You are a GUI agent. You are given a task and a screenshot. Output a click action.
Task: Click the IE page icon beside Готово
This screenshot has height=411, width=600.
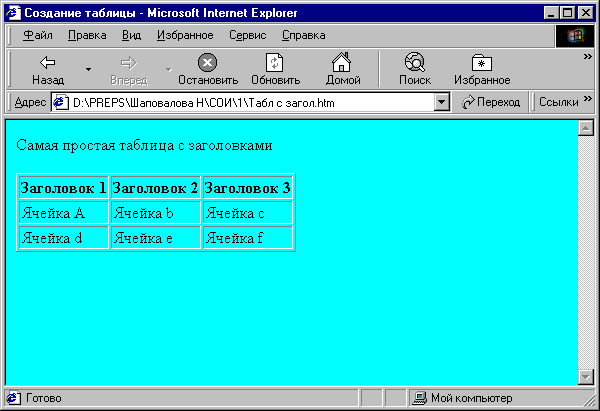click(x=13, y=398)
